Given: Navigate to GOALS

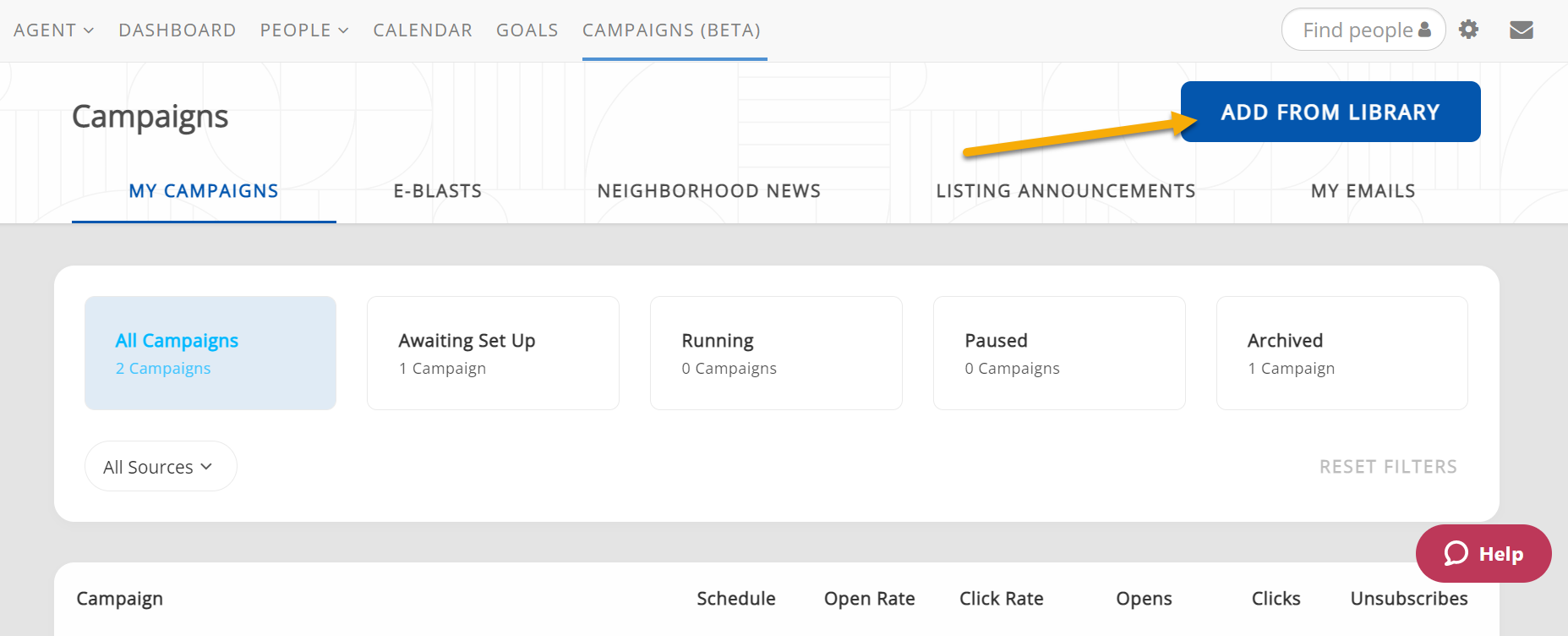Looking at the screenshot, I should click(x=527, y=30).
